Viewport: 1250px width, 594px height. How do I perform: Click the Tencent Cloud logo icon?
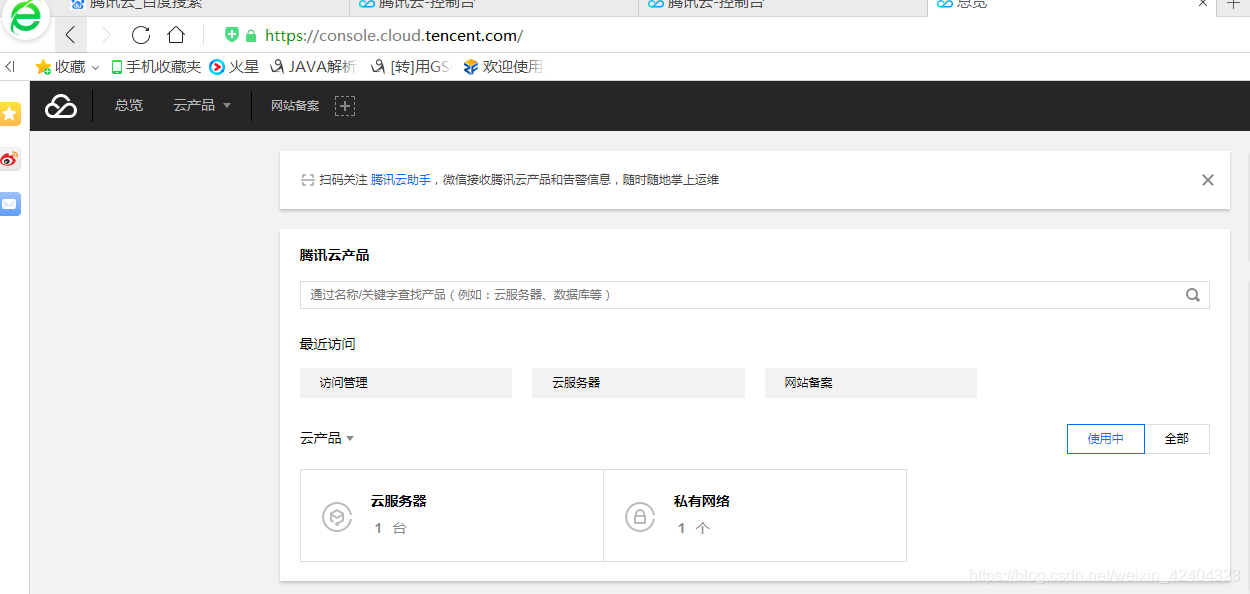pyautogui.click(x=61, y=106)
